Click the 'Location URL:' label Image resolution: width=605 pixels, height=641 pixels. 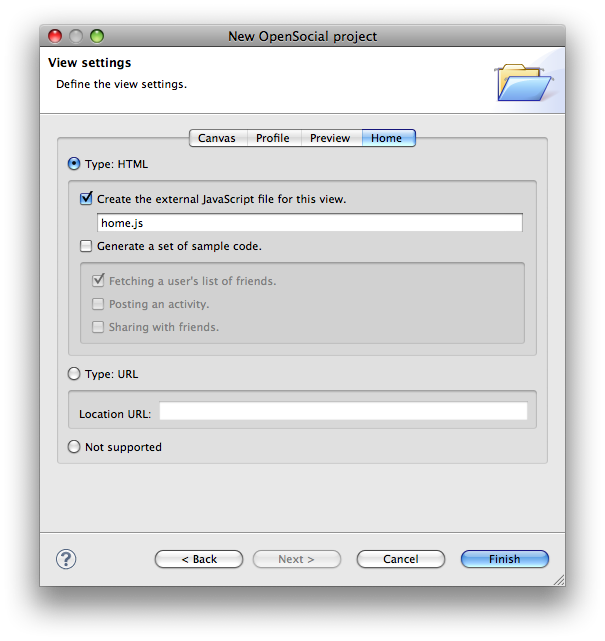click(x=115, y=414)
